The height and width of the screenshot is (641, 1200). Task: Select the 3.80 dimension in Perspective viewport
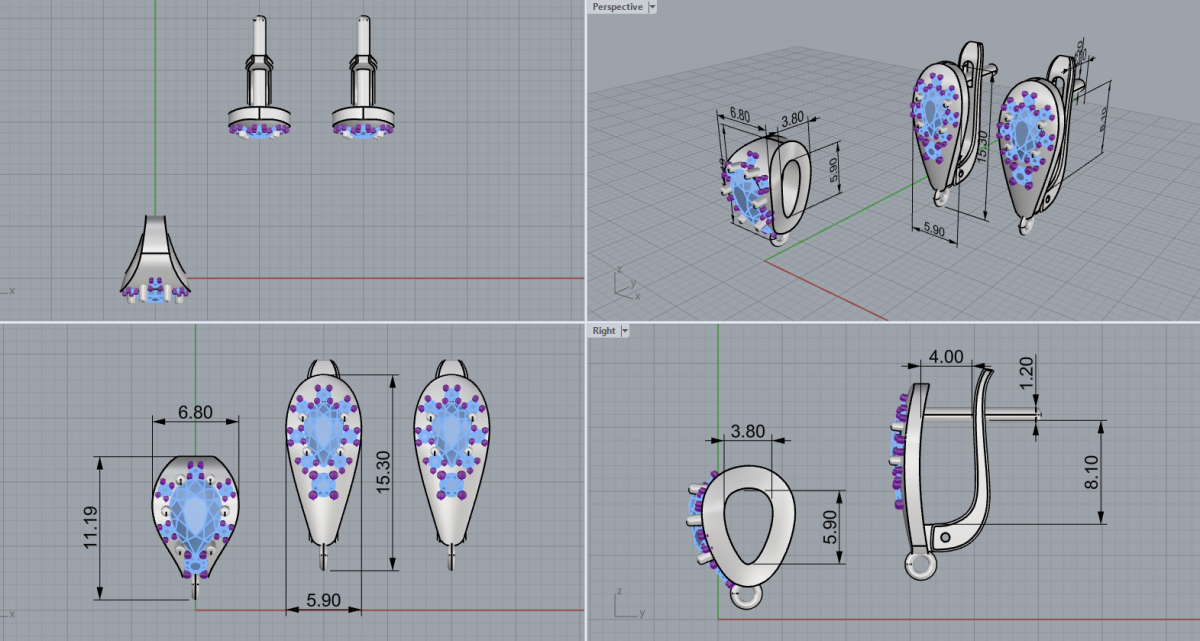[792, 118]
